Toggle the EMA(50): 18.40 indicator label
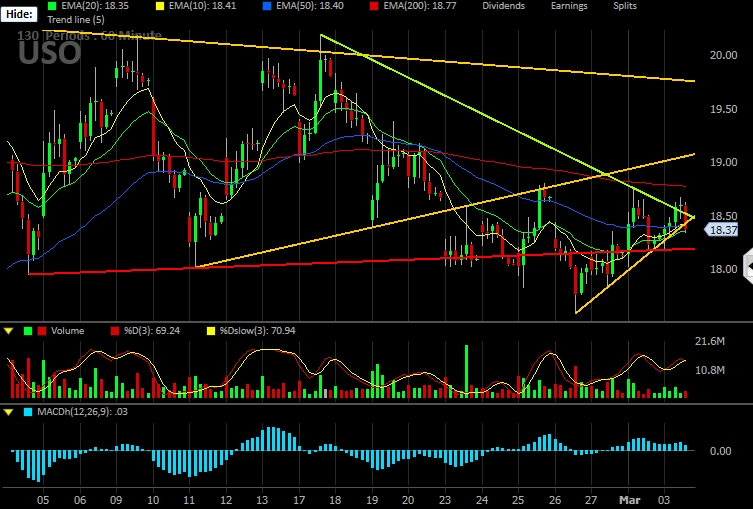 pyautogui.click(x=310, y=6)
